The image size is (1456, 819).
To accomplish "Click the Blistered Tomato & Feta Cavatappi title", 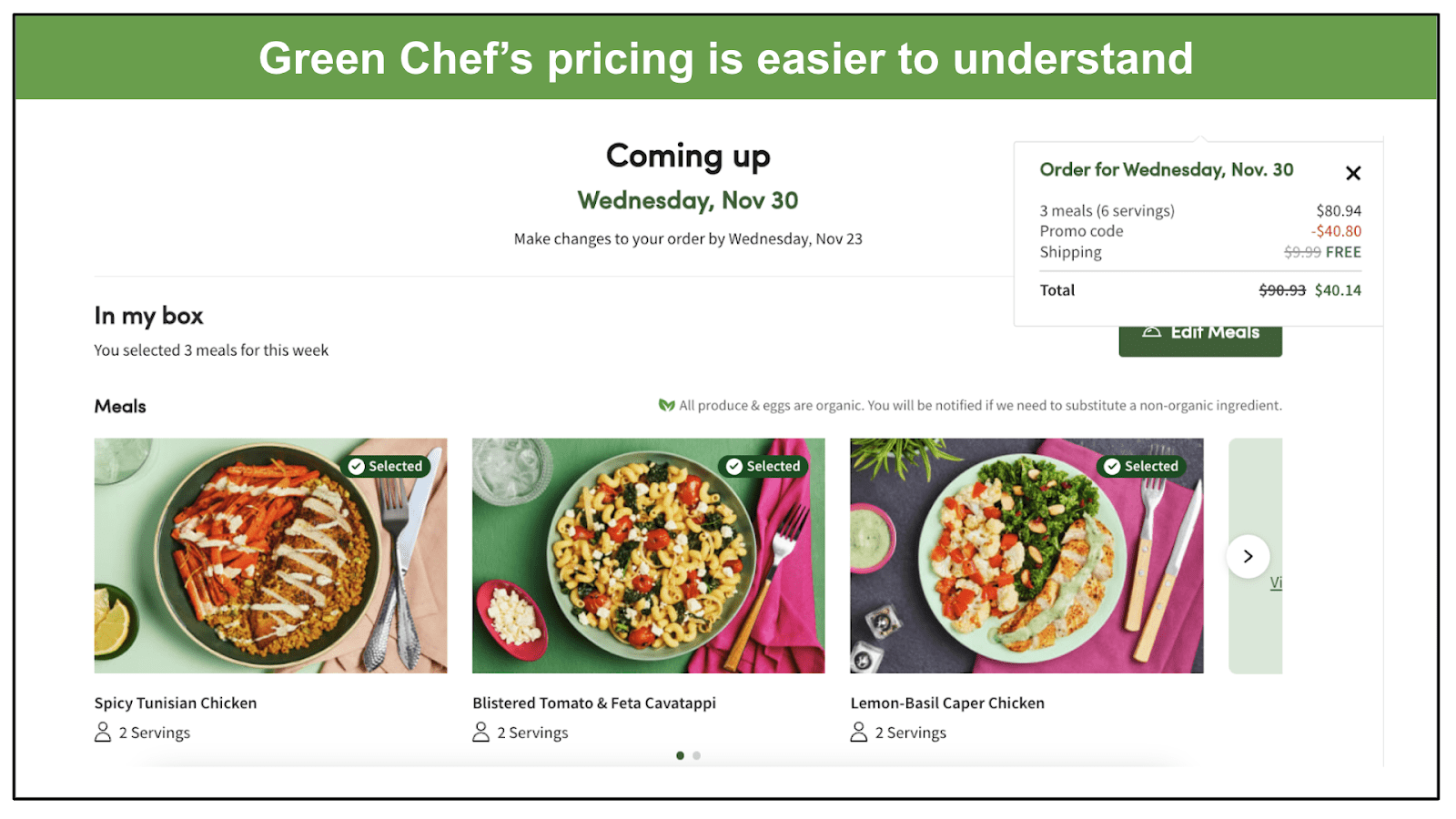I will 594,703.
